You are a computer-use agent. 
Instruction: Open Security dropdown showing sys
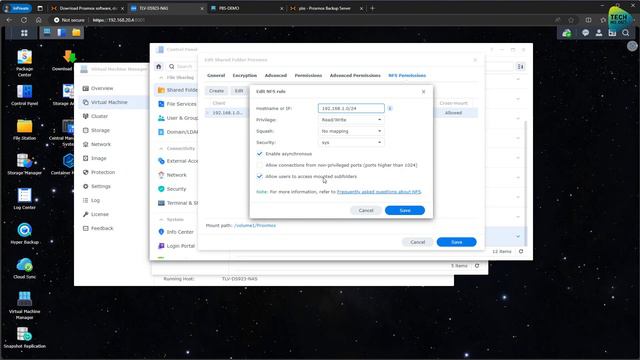tap(351, 142)
